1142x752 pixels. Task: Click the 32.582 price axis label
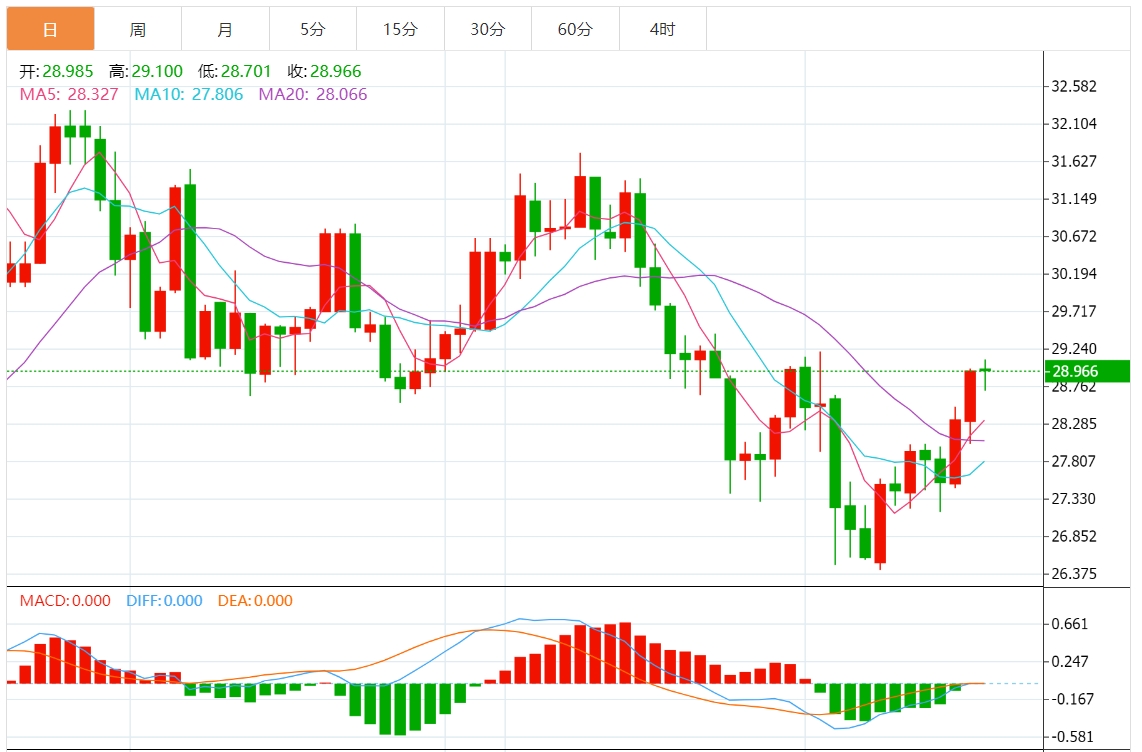point(1074,87)
